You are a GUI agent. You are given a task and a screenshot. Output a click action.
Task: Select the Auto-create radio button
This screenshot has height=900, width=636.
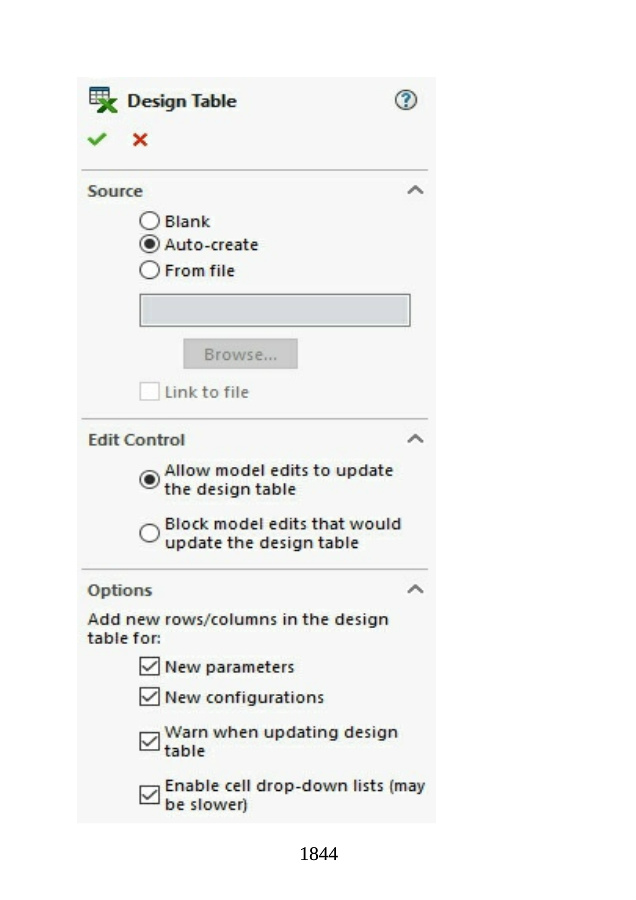tap(149, 245)
